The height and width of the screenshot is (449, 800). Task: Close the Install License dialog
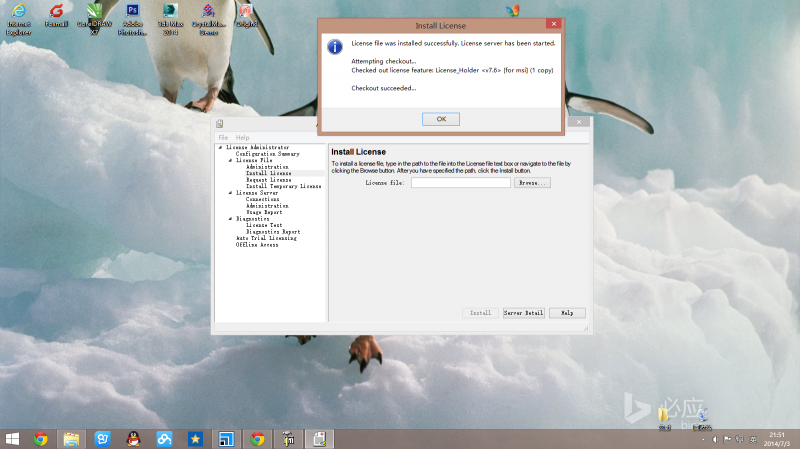(x=554, y=23)
